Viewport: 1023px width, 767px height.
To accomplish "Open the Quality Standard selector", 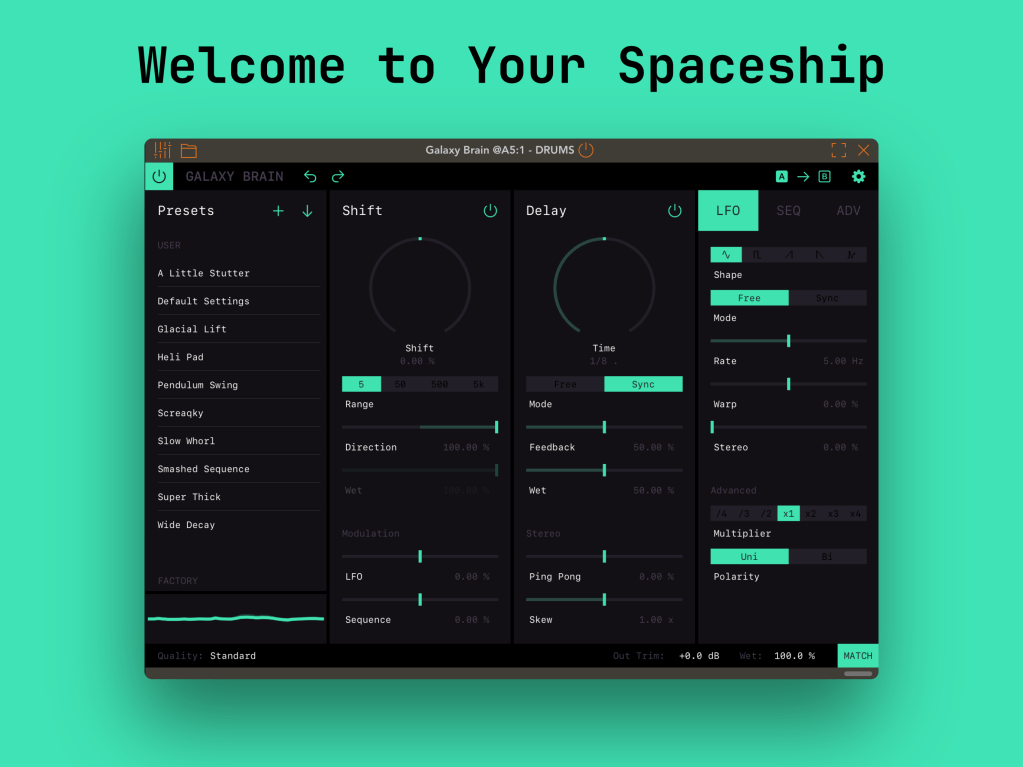I will tap(232, 656).
